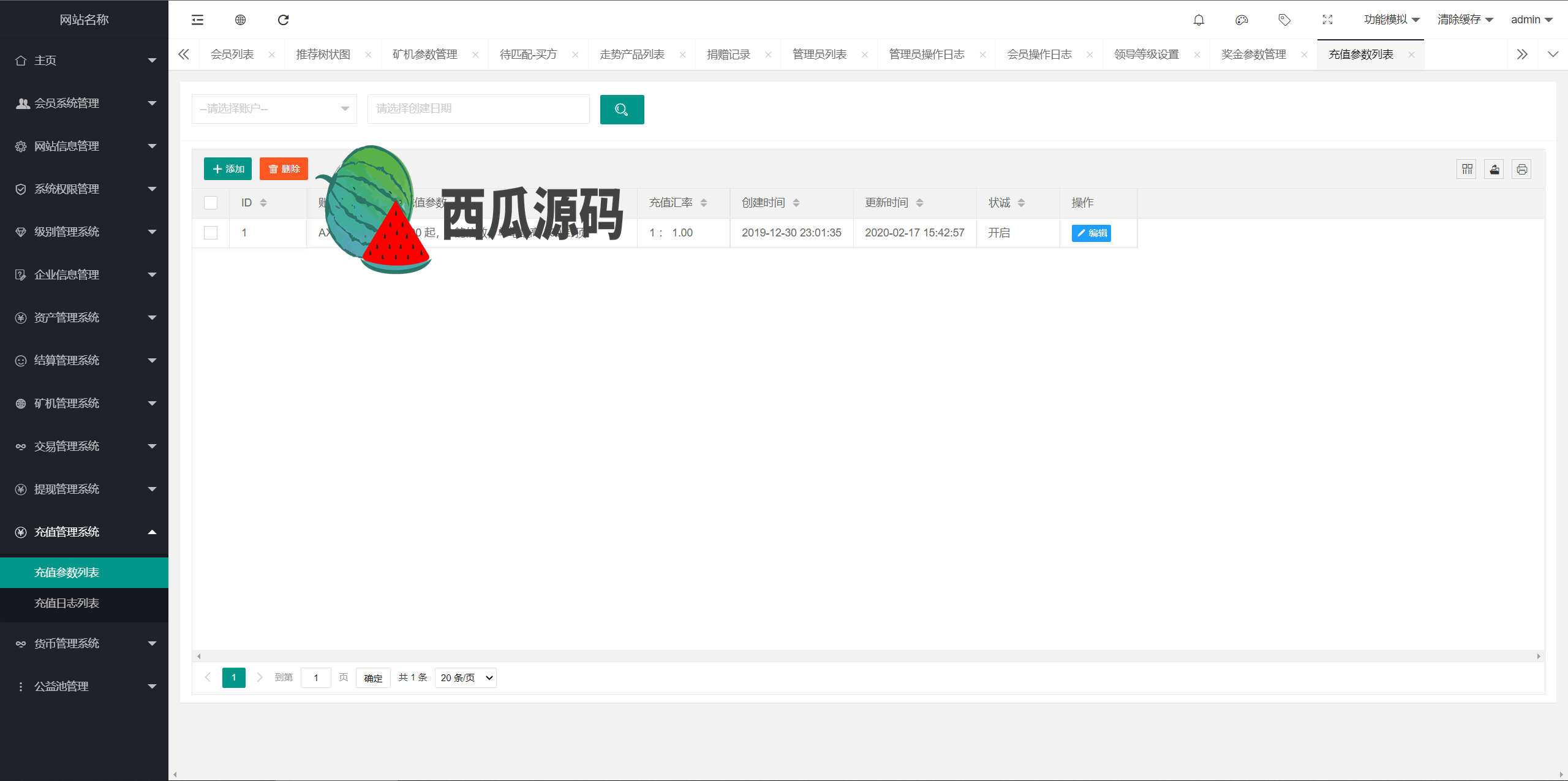
Task: Click the blue 编辑 button
Action: tap(1091, 233)
